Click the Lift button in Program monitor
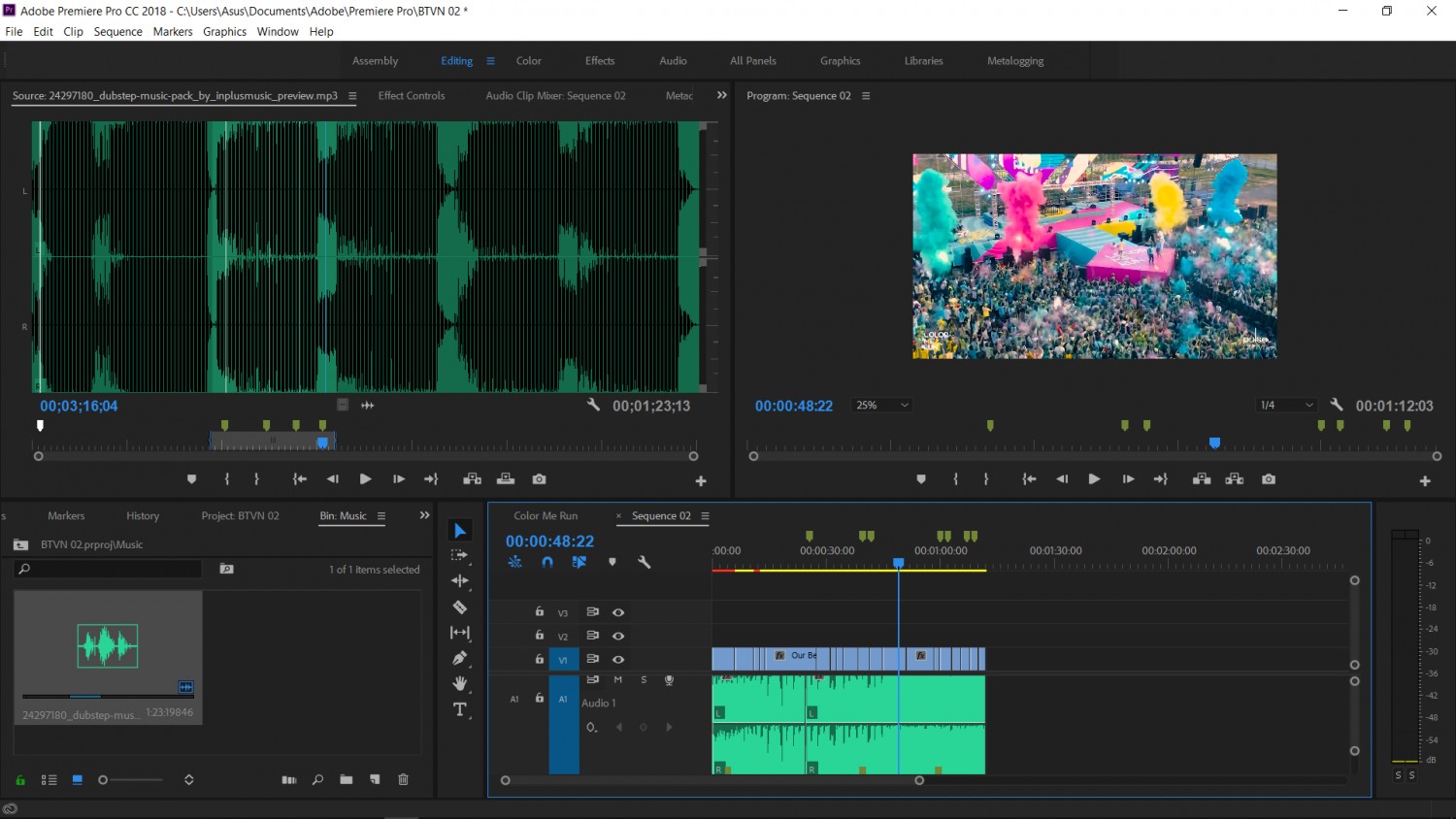The height and width of the screenshot is (819, 1456). [1202, 479]
